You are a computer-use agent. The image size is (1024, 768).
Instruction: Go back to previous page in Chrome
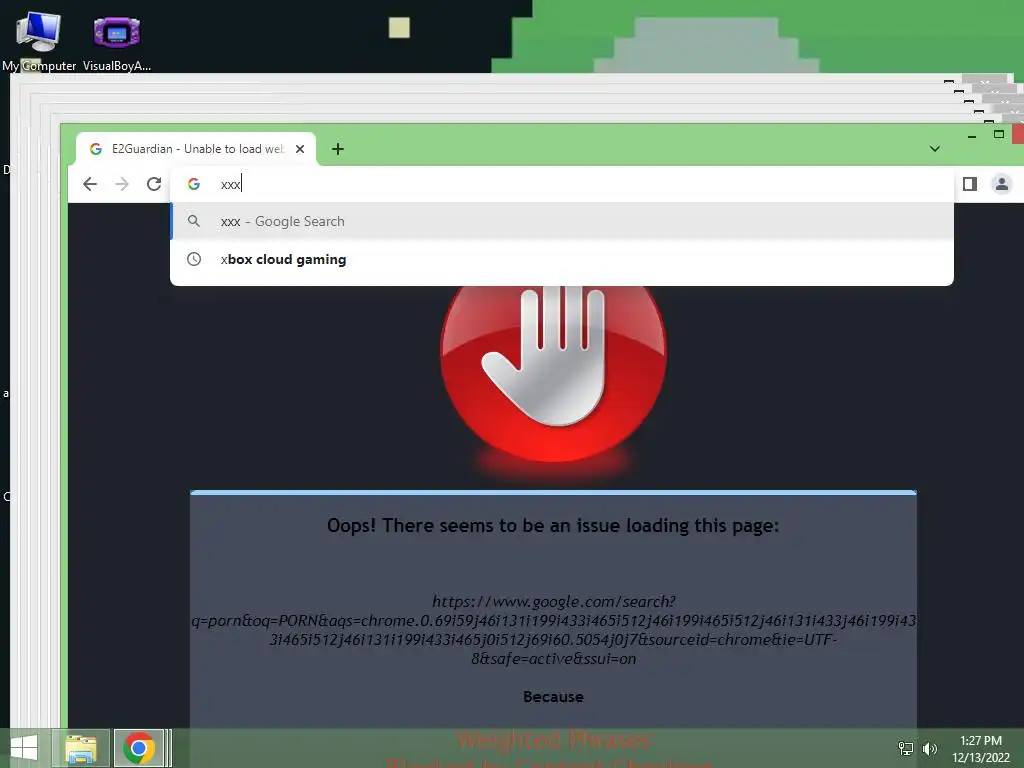click(x=90, y=184)
